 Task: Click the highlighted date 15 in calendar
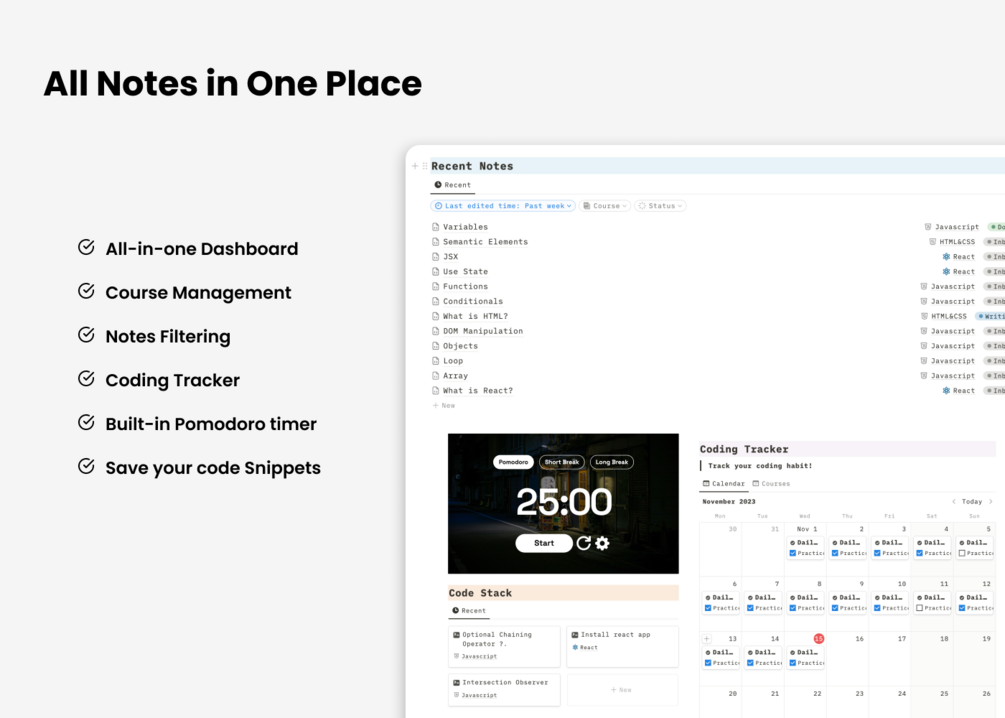point(818,639)
